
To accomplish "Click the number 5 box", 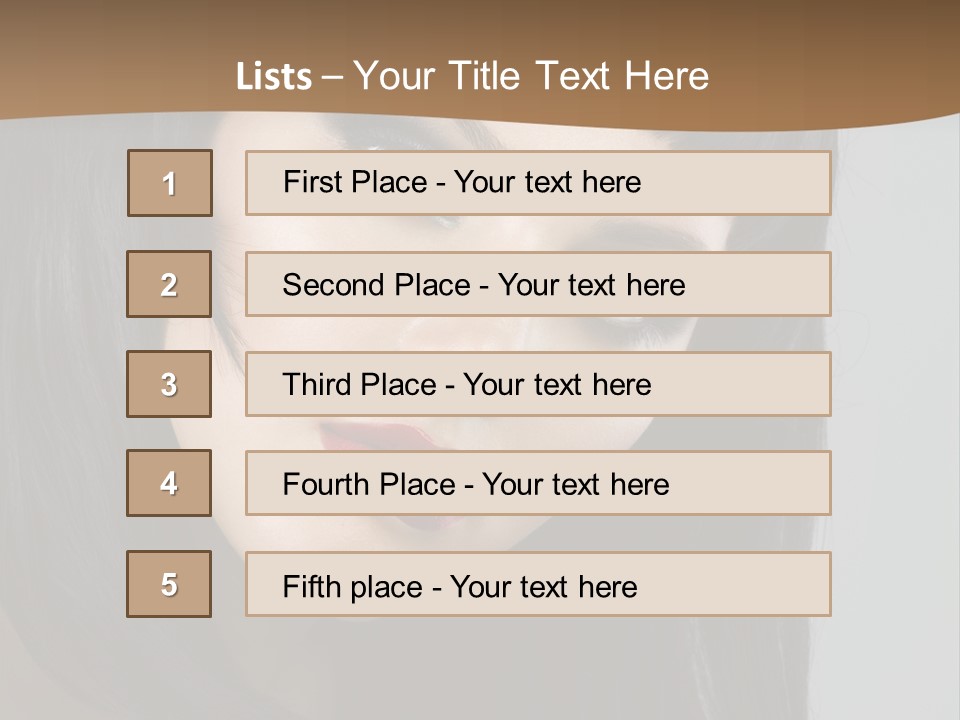I will 169,584.
